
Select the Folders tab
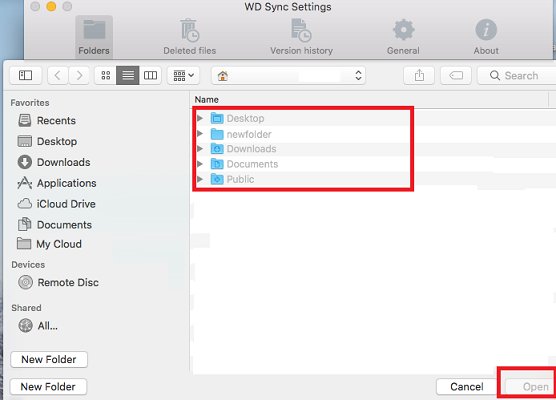tap(94, 37)
